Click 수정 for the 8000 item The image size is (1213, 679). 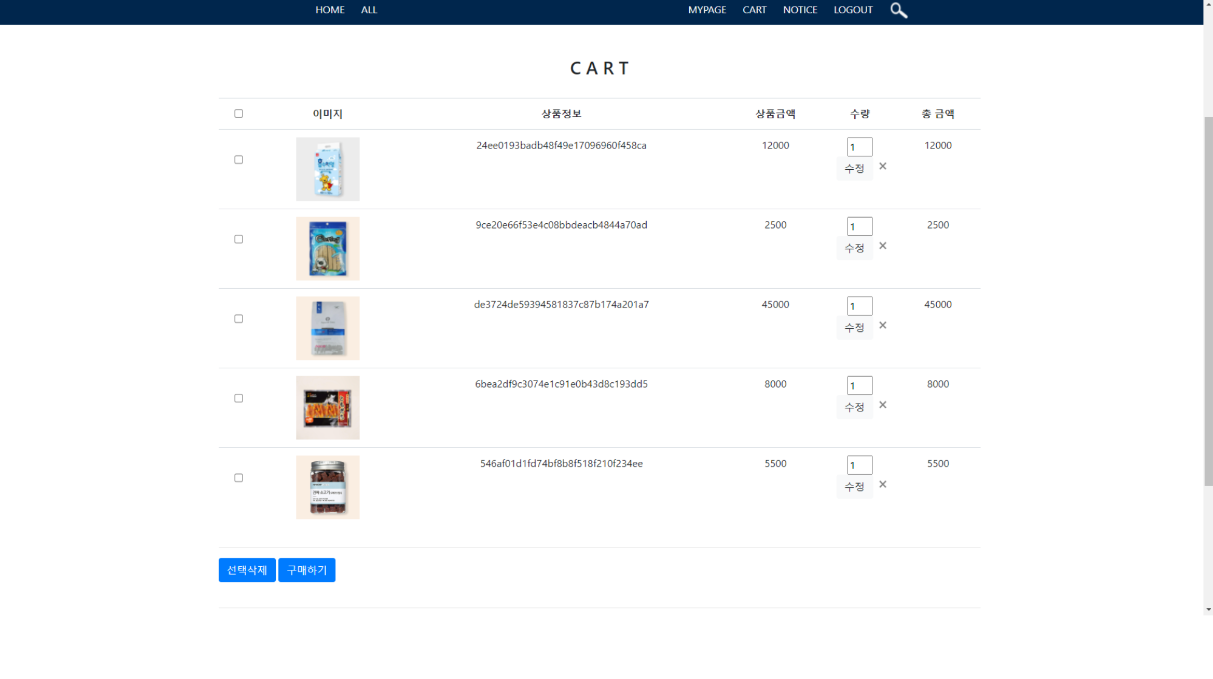click(x=854, y=407)
